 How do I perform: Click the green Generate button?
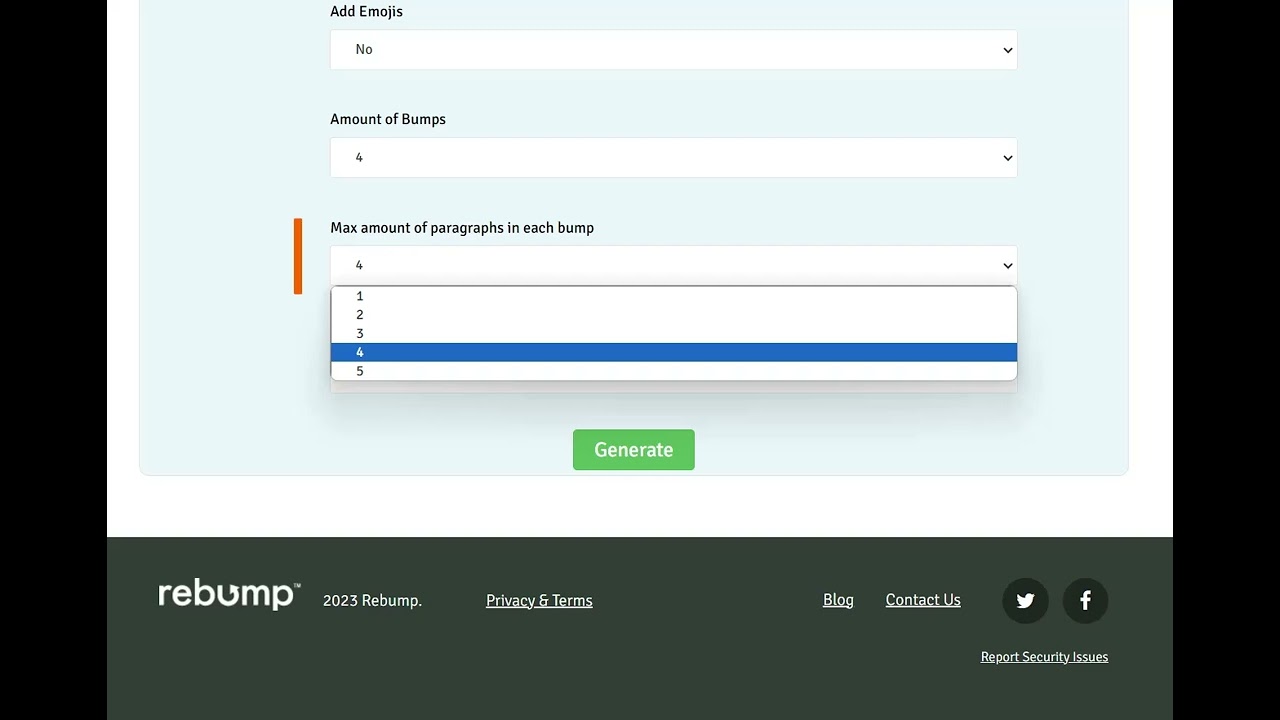pyautogui.click(x=634, y=450)
